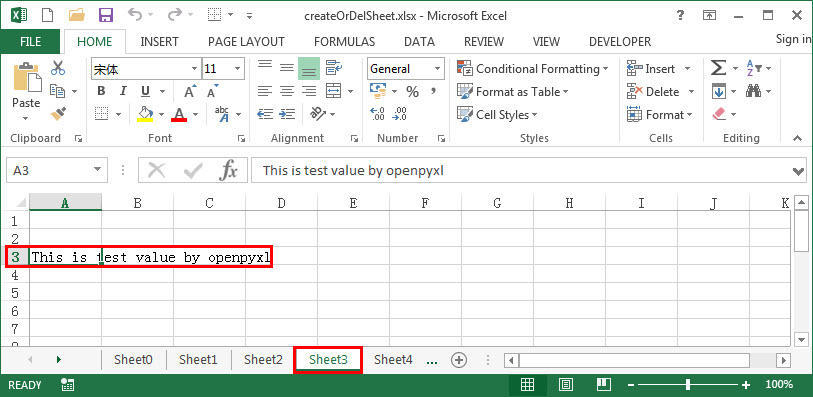Screen dimensions: 813x397
Task: Align text right
Action: click(x=309, y=91)
